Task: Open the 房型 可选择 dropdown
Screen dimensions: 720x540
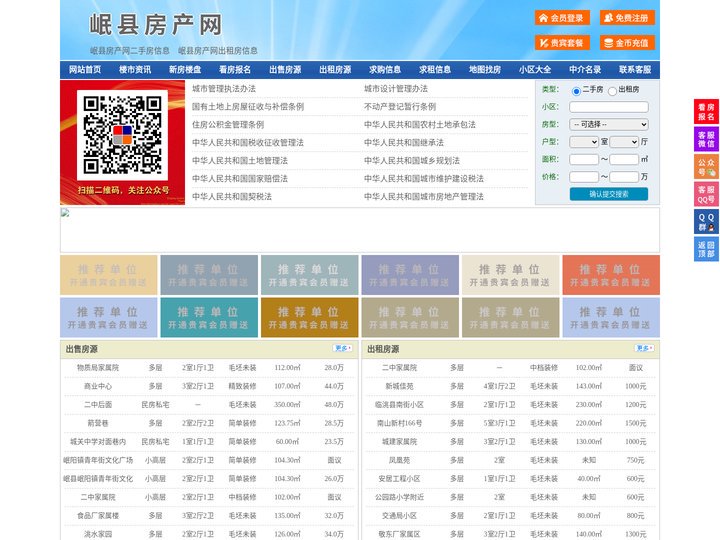Action: coord(609,124)
